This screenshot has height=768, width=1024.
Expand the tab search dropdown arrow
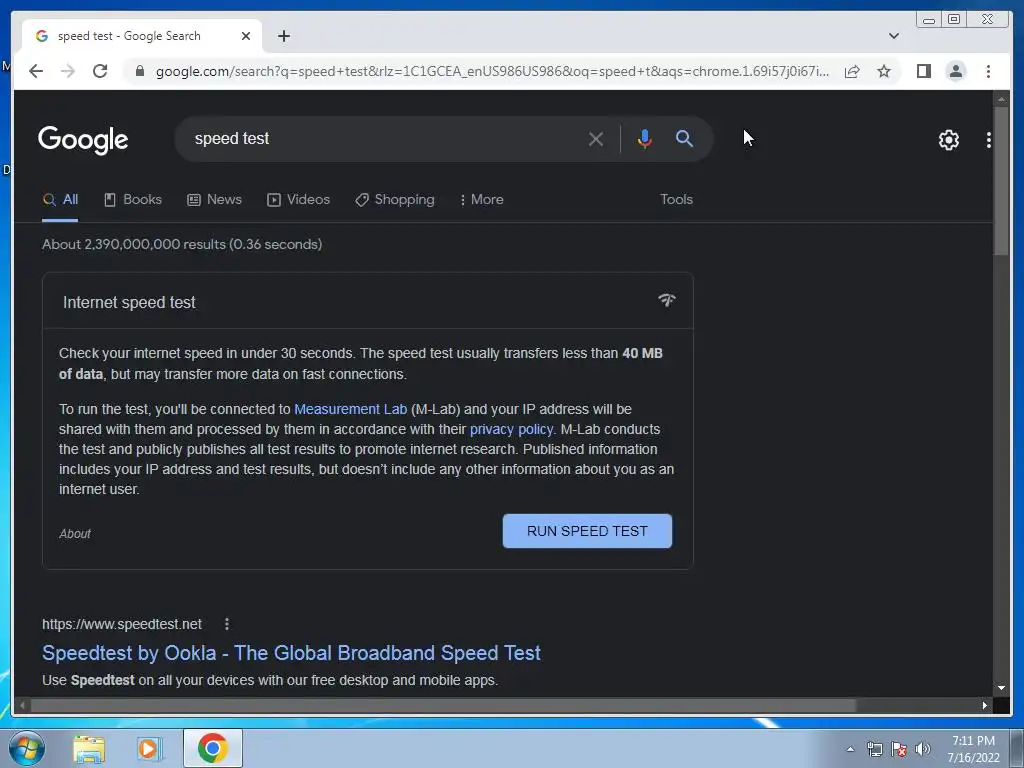pyautogui.click(x=894, y=36)
